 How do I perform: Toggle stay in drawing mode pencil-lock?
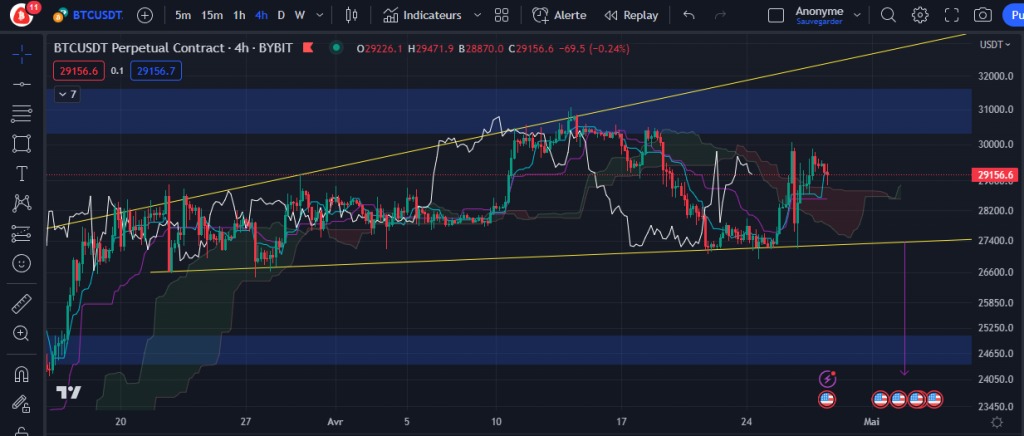22,404
